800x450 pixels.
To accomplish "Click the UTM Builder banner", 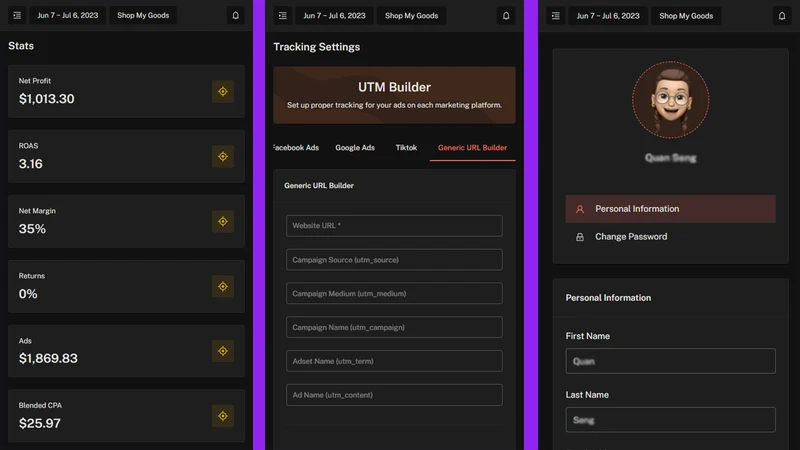I will [394, 95].
